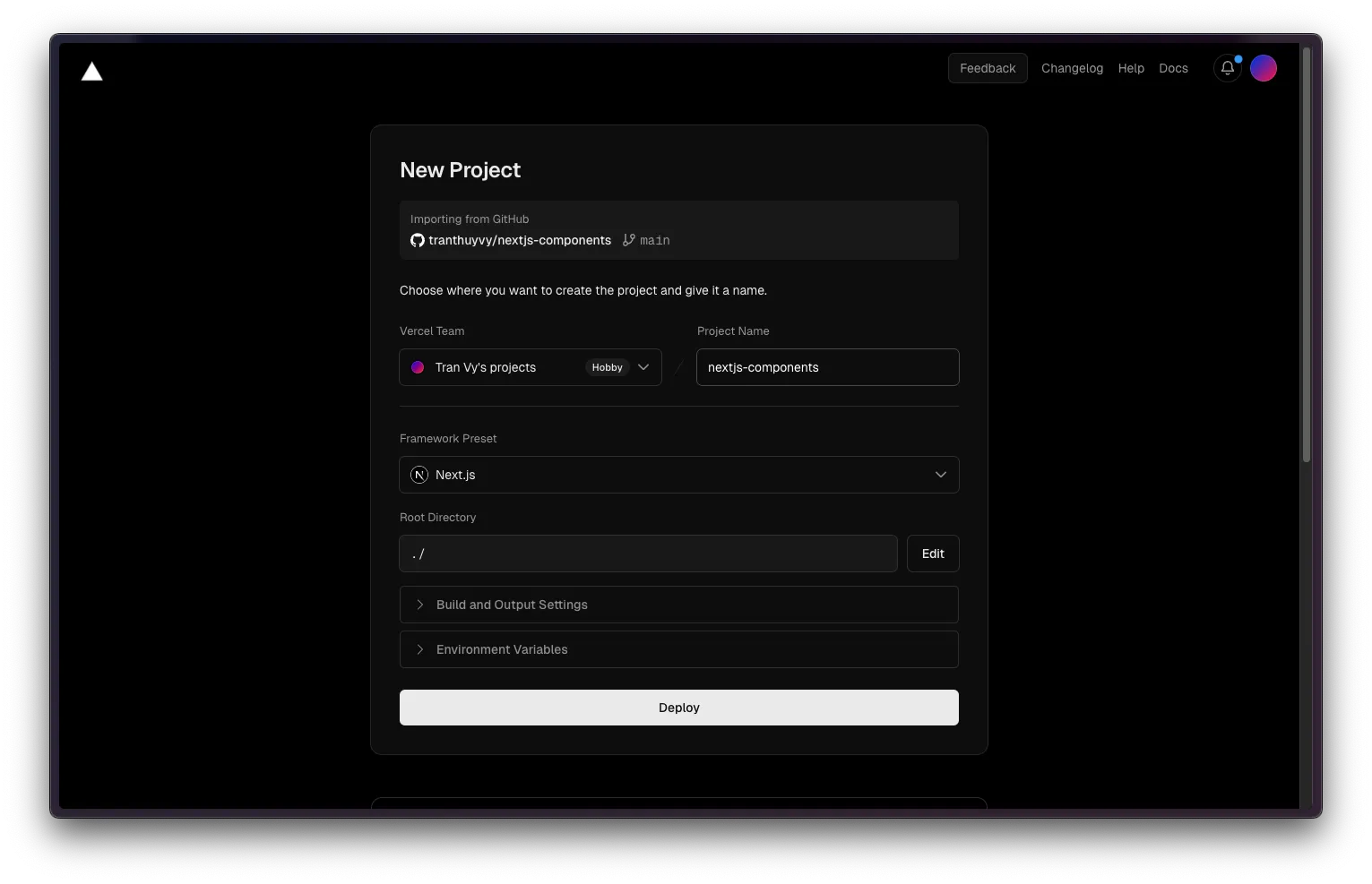Click the tranthuyvy/nextjs-components repository name
The width and height of the screenshot is (1372, 884).
click(520, 240)
